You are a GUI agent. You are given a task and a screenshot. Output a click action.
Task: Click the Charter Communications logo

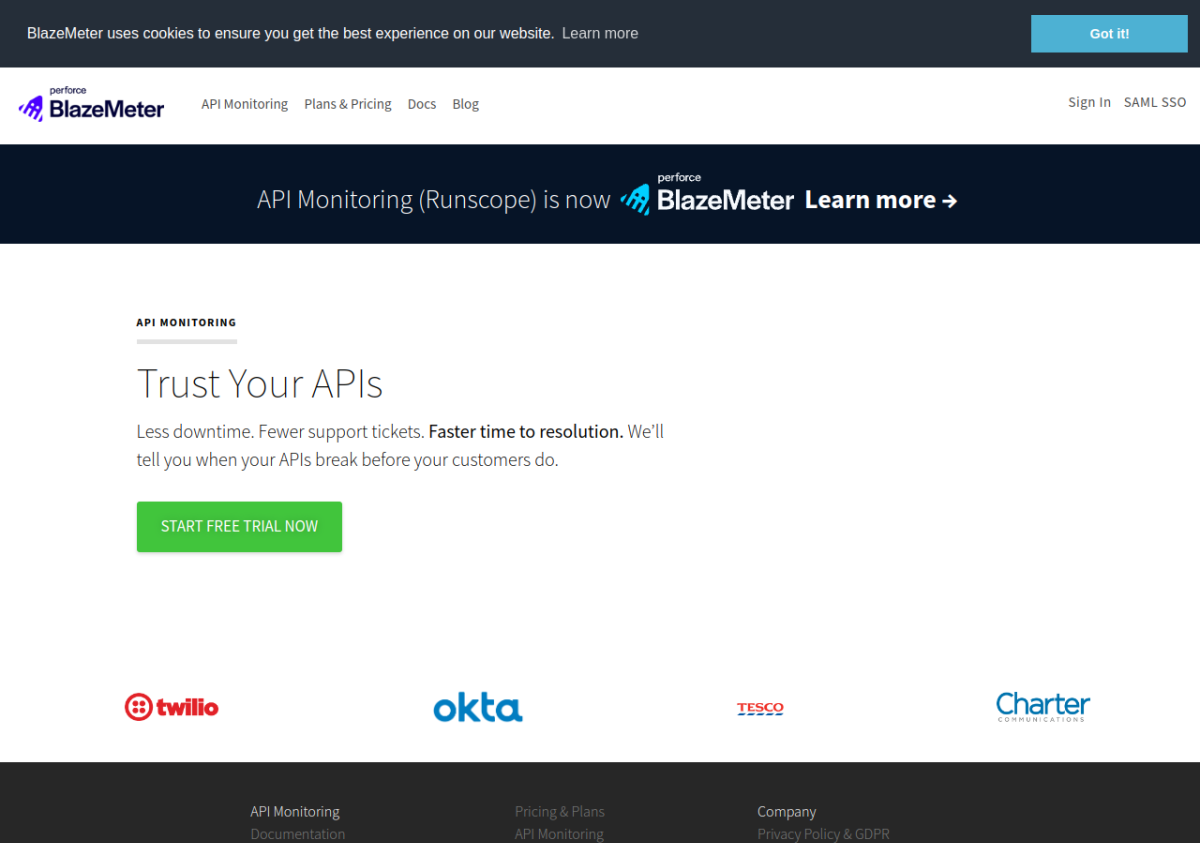pyautogui.click(x=1043, y=707)
